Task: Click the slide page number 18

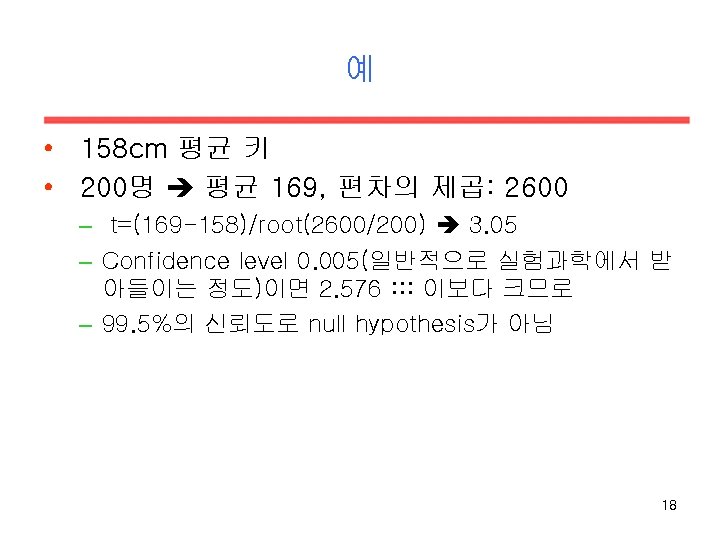Action: point(669,505)
